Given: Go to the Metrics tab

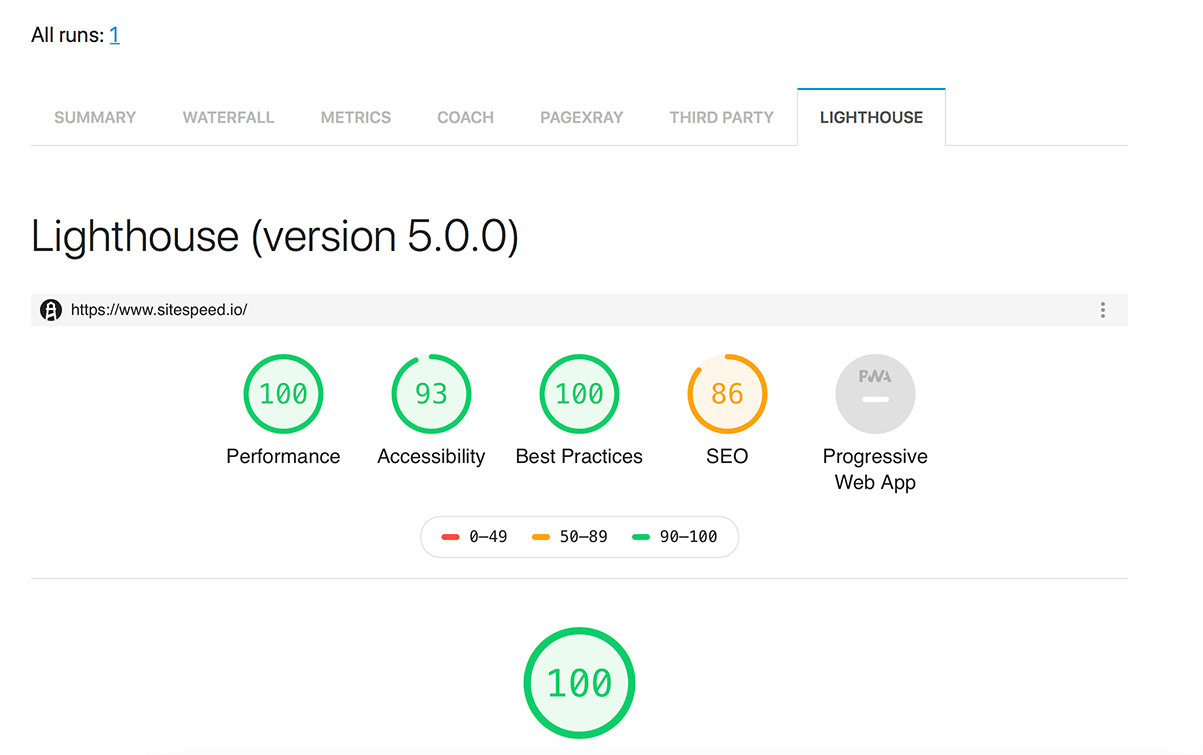Looking at the screenshot, I should coord(356,117).
